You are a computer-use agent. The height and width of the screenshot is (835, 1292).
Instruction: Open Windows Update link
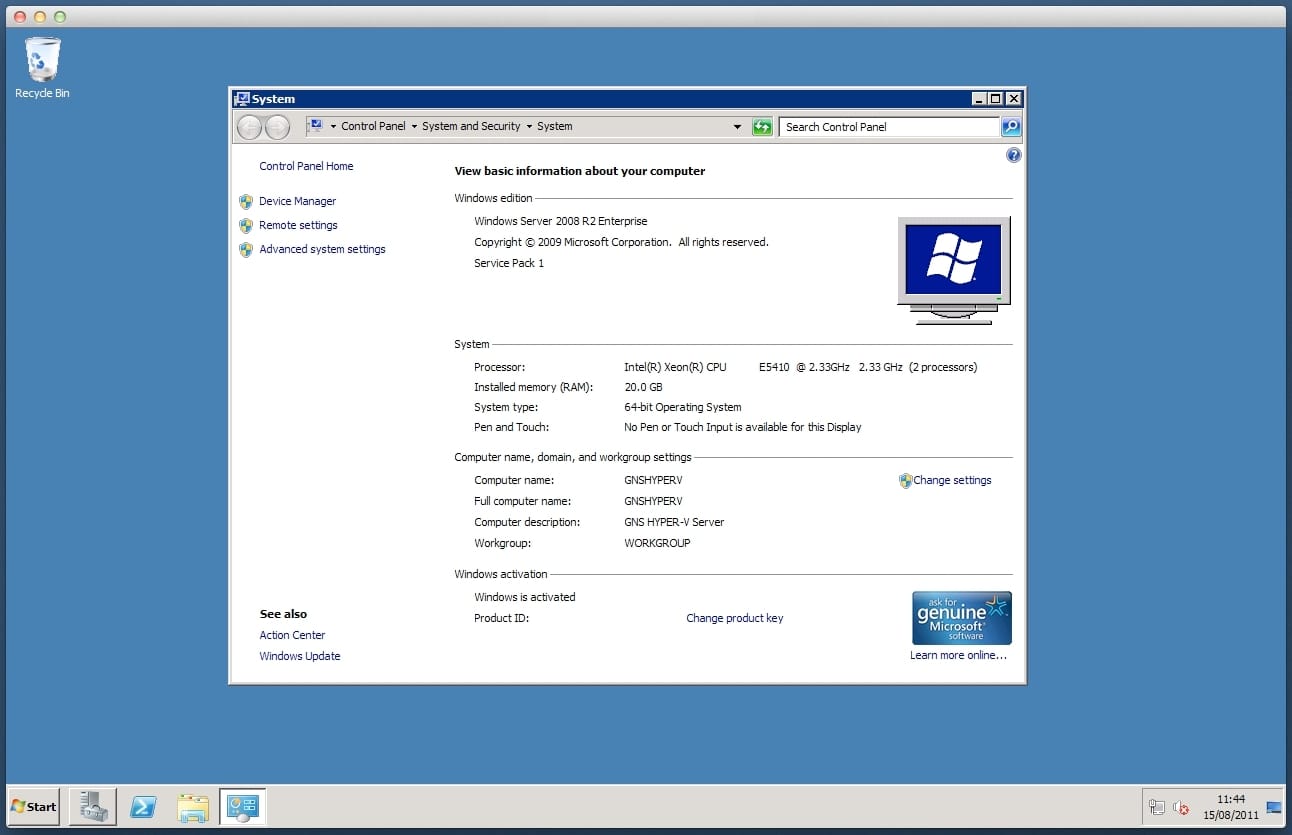click(300, 656)
